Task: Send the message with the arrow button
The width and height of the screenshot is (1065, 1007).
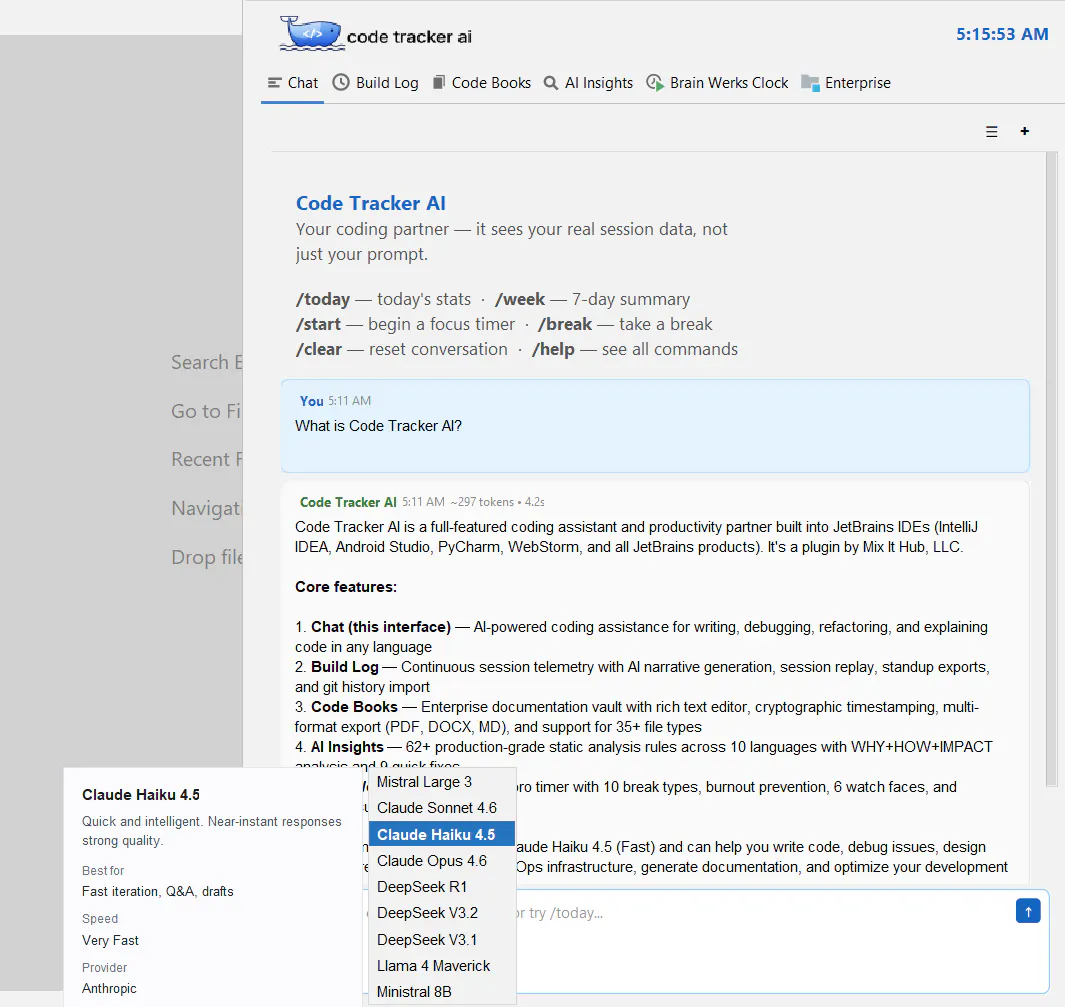Action: pos(1028,911)
